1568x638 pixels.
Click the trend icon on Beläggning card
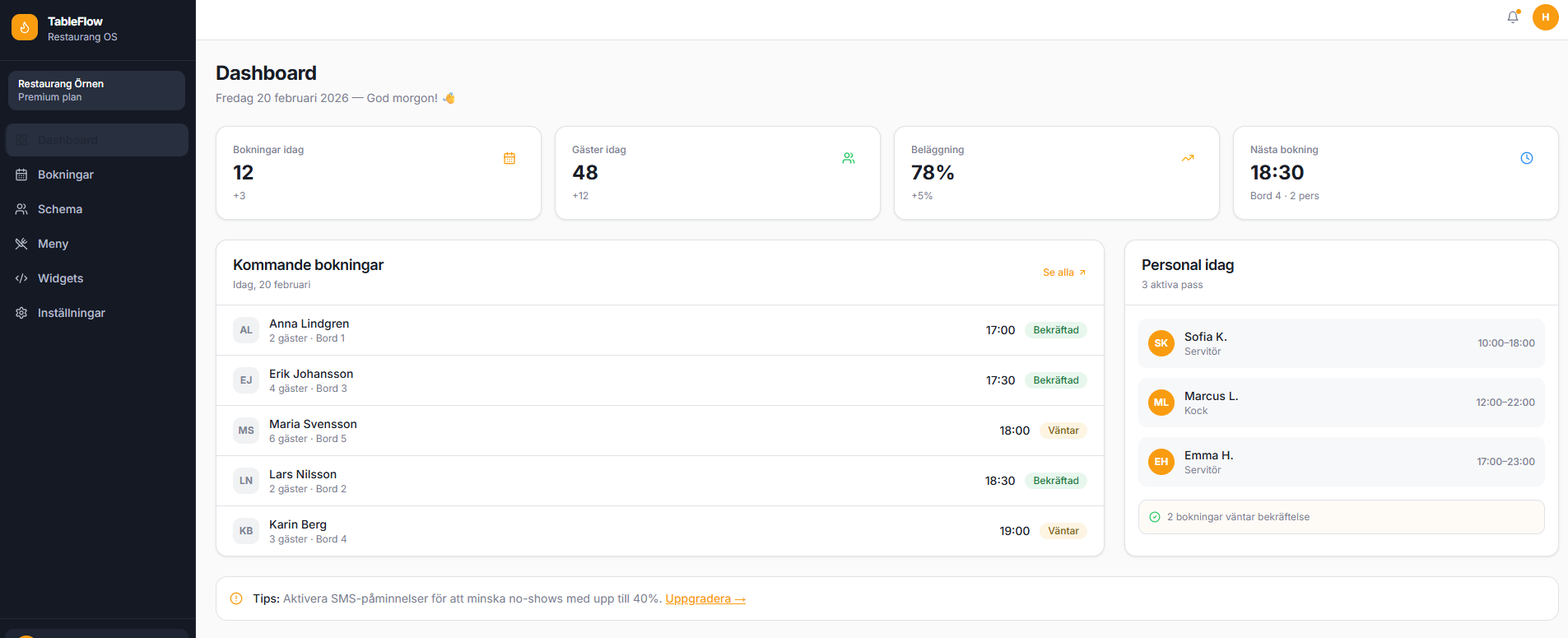[1188, 158]
